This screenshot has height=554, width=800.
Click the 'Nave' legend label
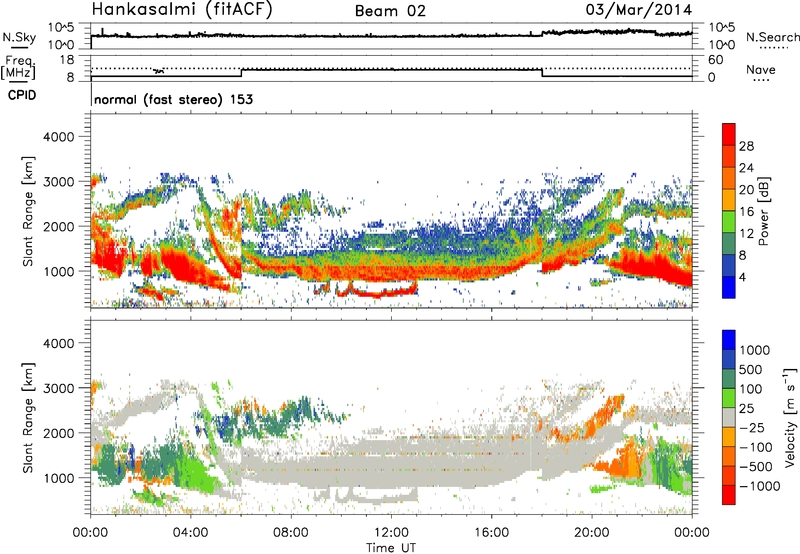pos(761,69)
